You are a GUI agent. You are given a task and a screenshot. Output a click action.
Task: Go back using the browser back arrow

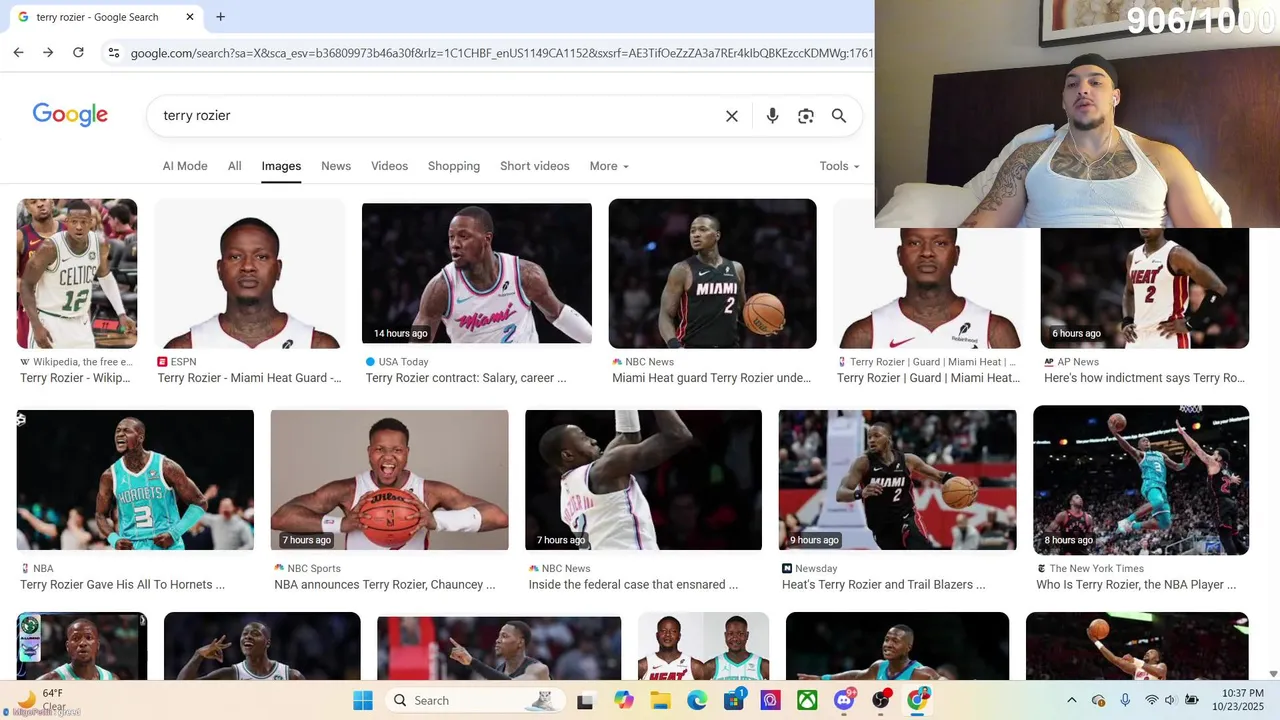pos(18,52)
